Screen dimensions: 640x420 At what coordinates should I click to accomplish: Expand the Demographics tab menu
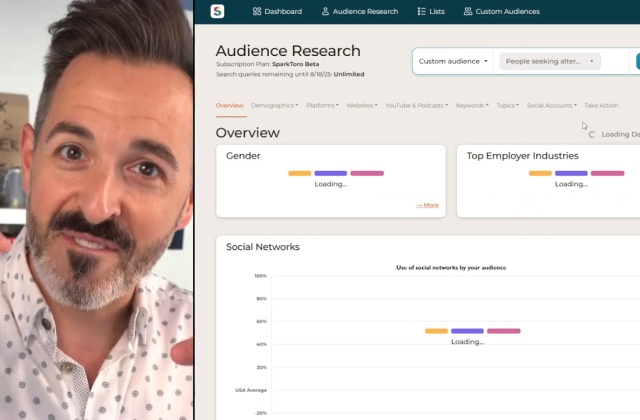coord(274,105)
